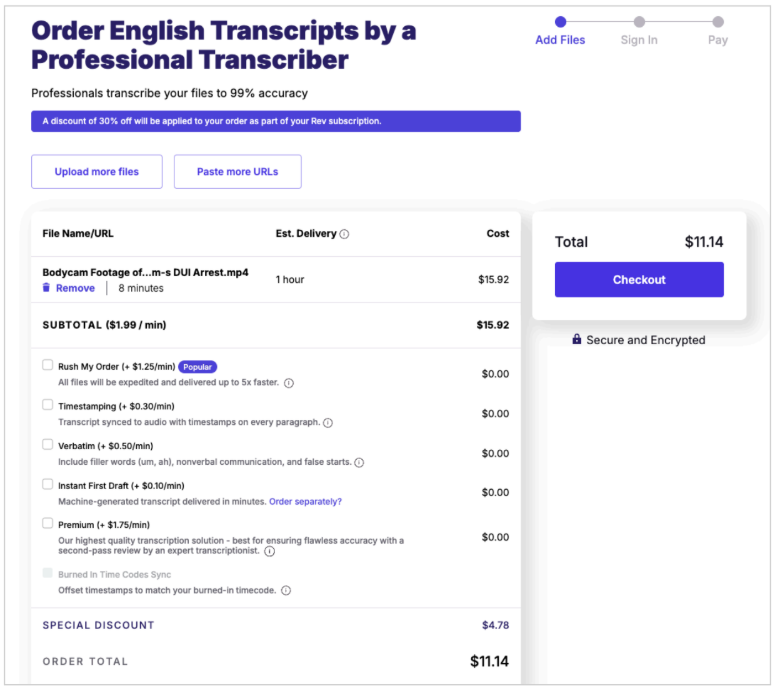
Task: Click Upload more files button
Action: click(x=97, y=172)
